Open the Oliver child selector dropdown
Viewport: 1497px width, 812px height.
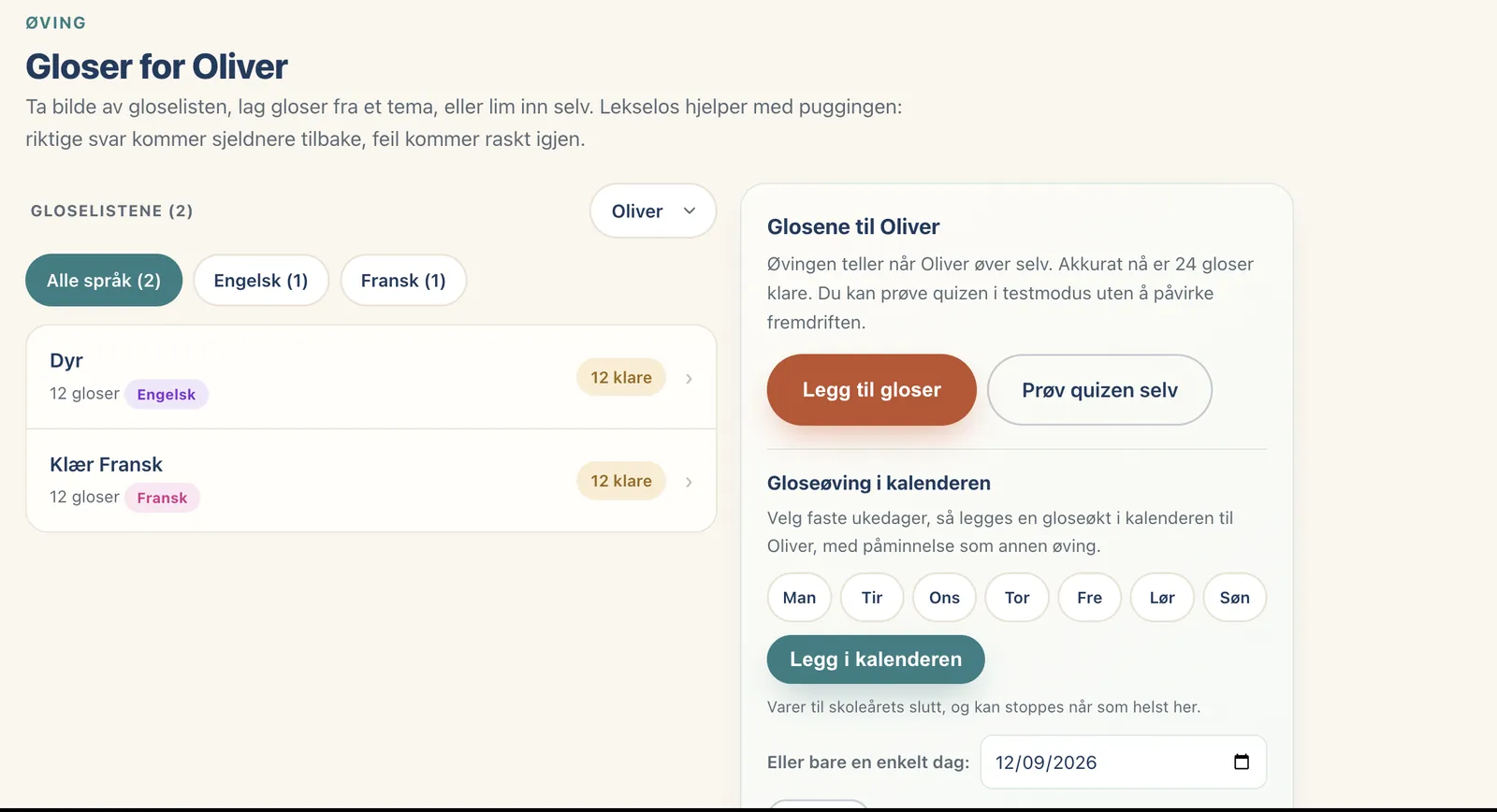tap(653, 211)
